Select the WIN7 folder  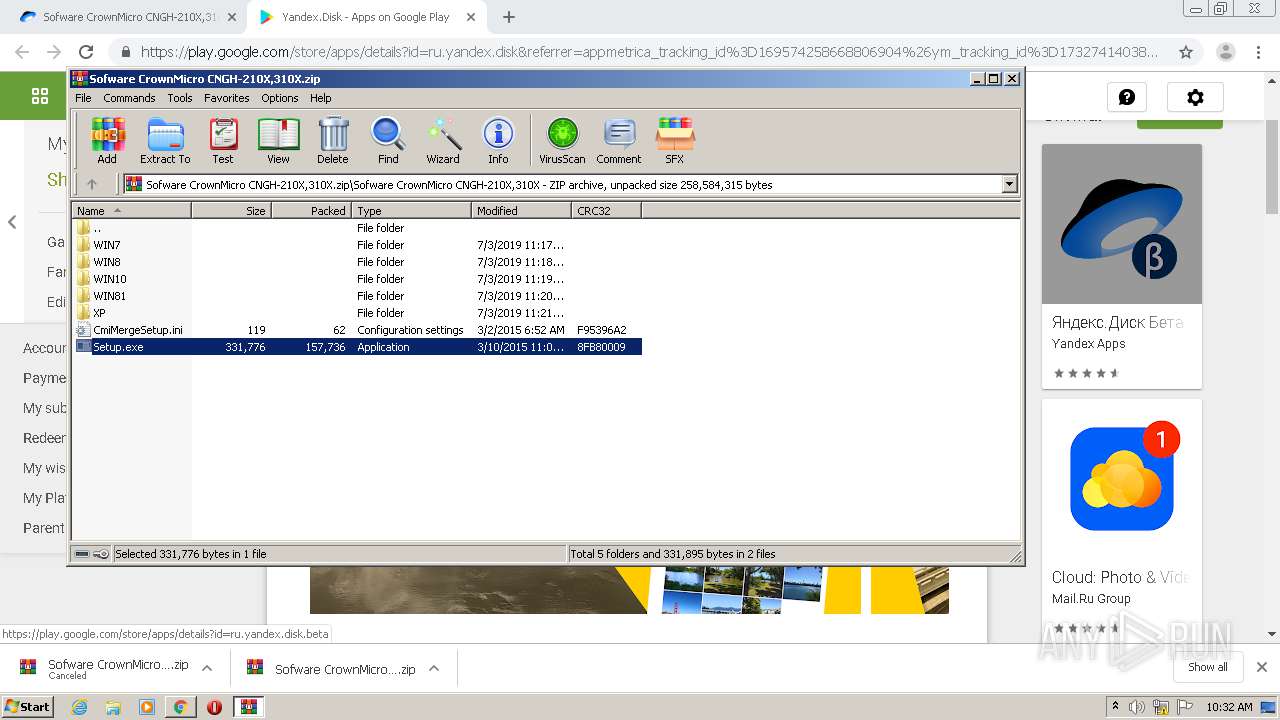pos(357,245)
